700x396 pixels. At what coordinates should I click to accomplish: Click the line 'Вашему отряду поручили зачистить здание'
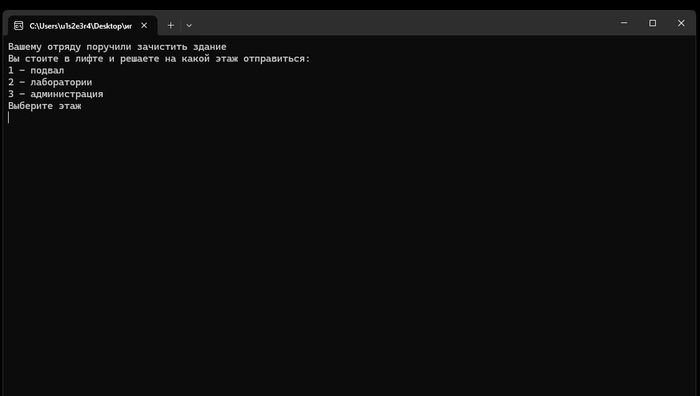pos(117,47)
